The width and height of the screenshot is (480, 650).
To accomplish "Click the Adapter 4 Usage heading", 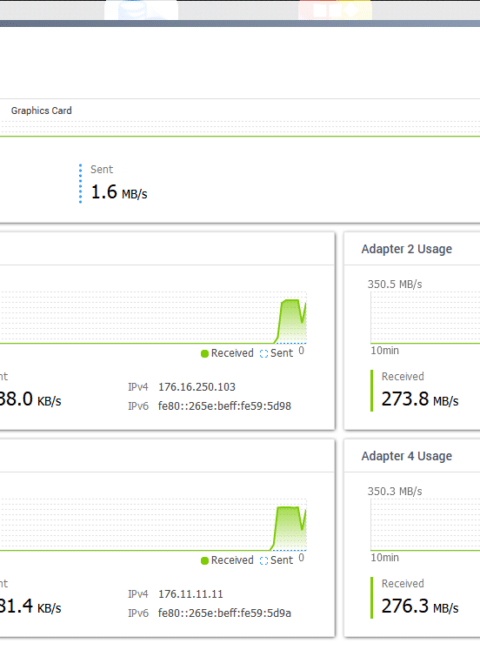I will pos(406,456).
